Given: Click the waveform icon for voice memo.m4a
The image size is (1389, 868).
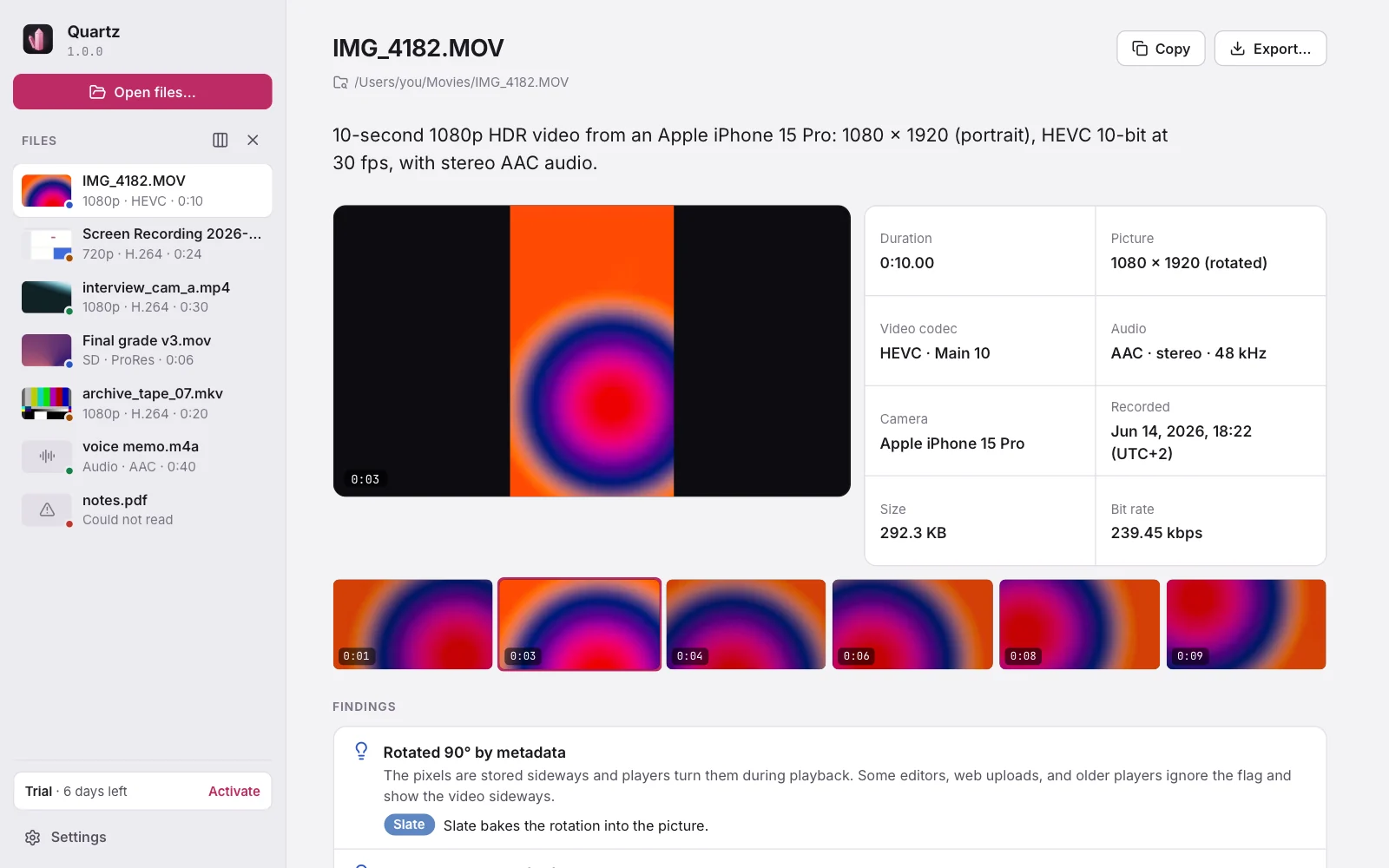Looking at the screenshot, I should point(47,457).
